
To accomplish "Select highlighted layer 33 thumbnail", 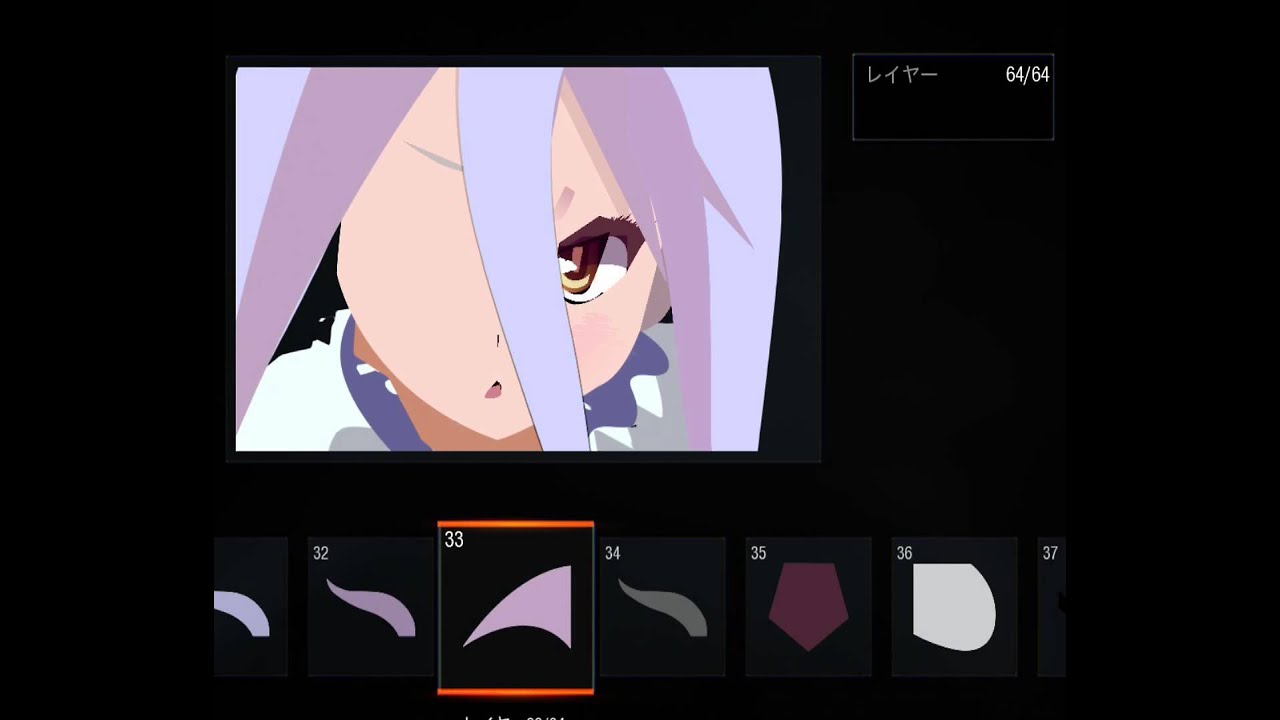I will coord(516,607).
